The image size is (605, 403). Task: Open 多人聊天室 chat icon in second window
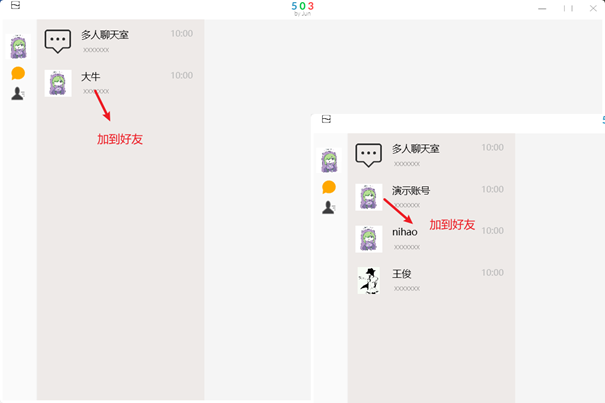369,155
